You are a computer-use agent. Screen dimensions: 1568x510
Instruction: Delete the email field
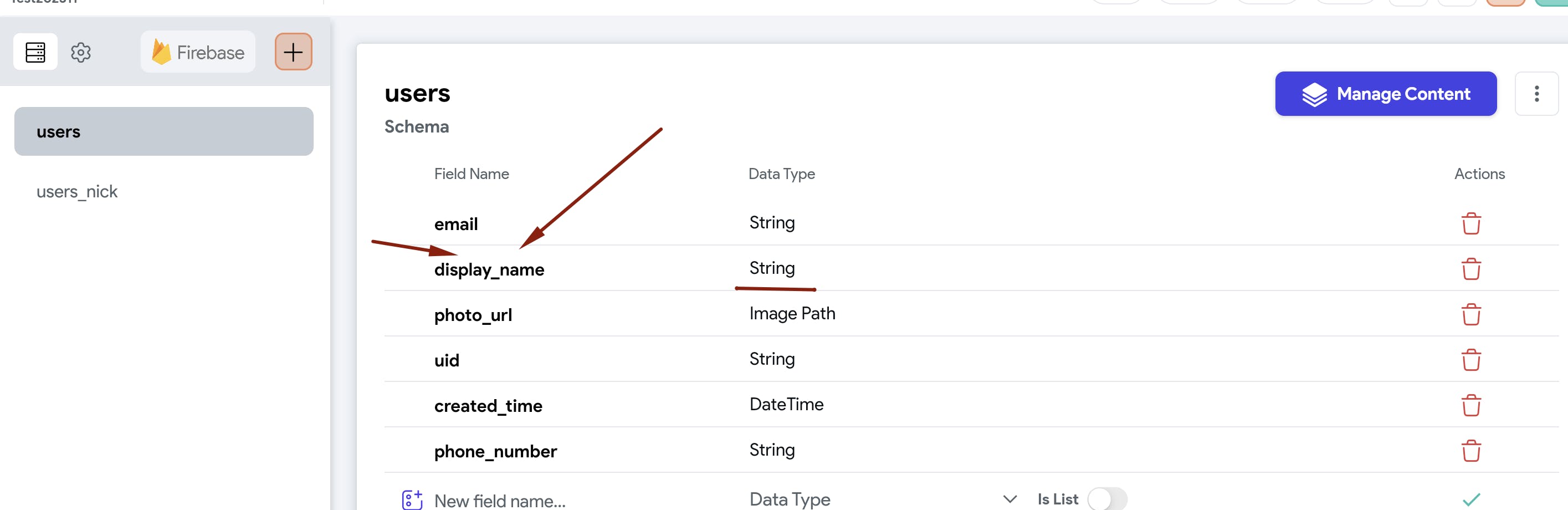pyautogui.click(x=1470, y=223)
